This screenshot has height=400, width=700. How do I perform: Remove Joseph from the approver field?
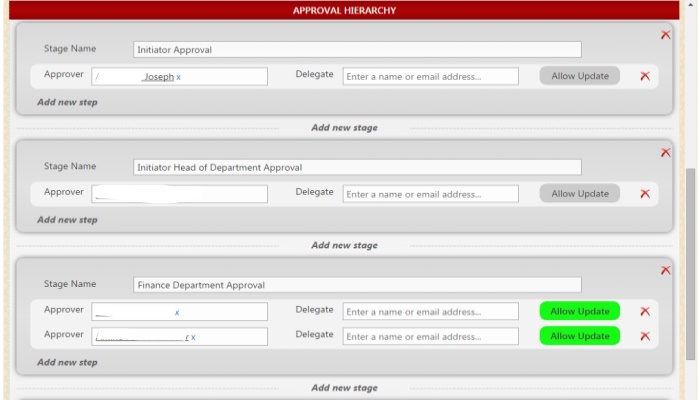click(x=179, y=77)
